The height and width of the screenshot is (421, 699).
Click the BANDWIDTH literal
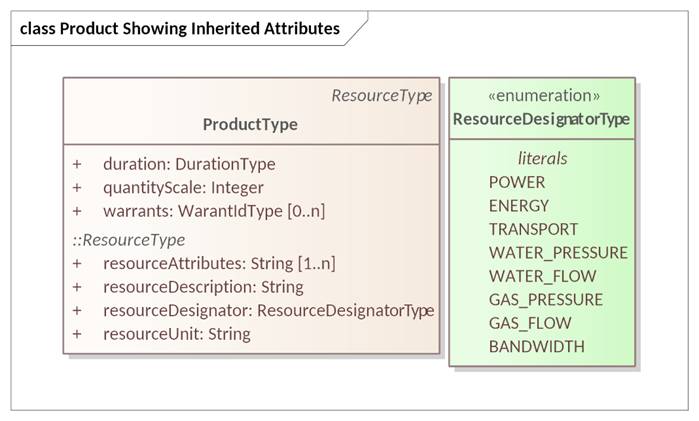click(537, 346)
